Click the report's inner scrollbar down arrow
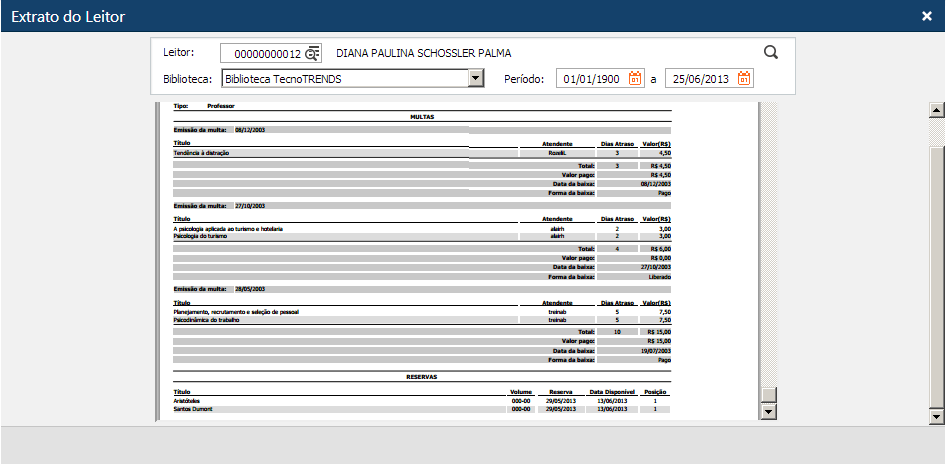 [x=768, y=411]
